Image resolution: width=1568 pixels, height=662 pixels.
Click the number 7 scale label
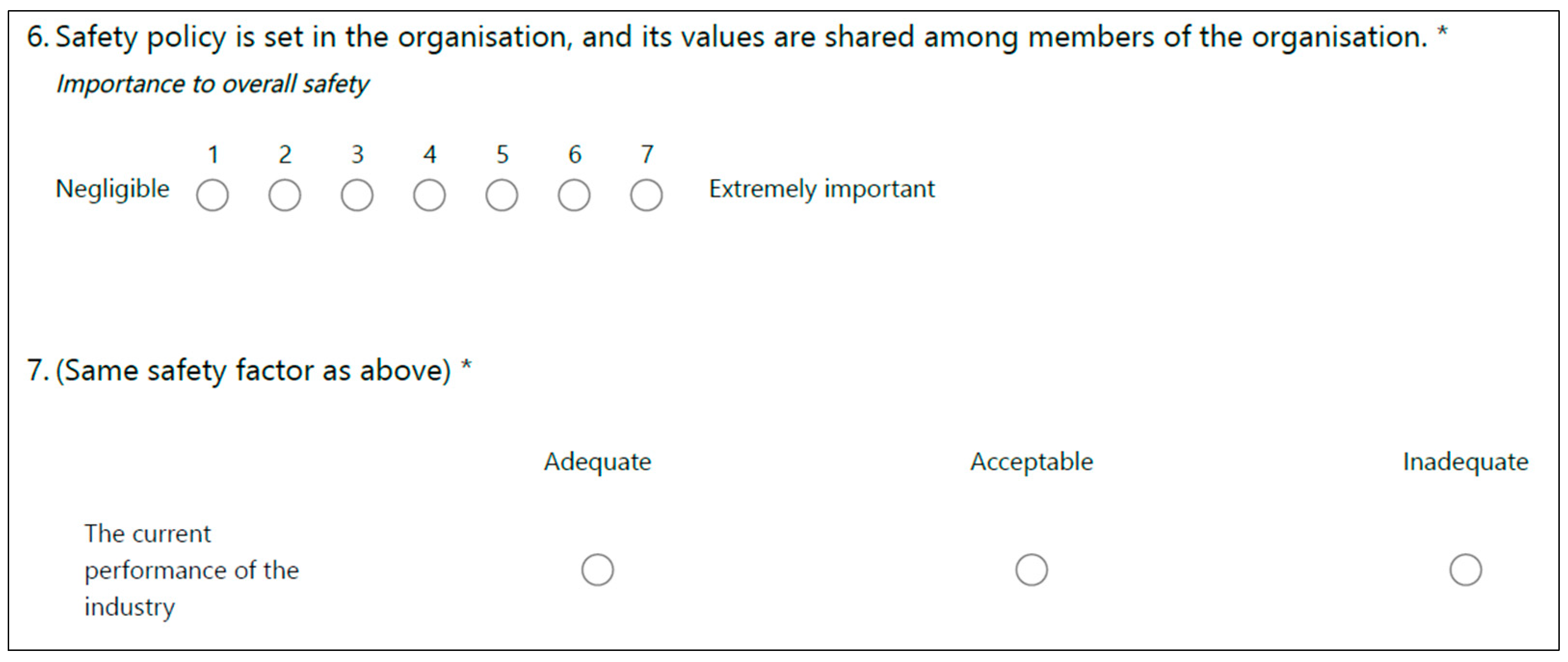647,154
